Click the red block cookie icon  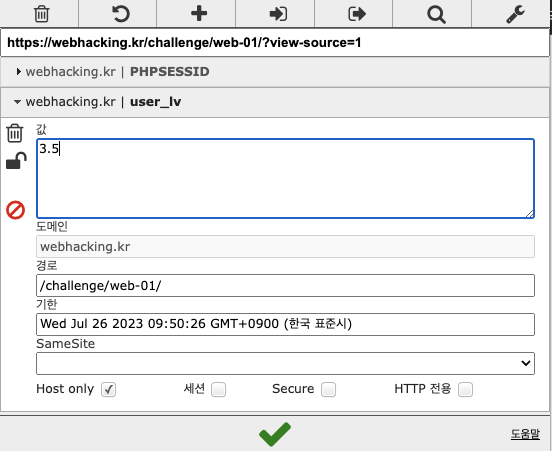15,210
